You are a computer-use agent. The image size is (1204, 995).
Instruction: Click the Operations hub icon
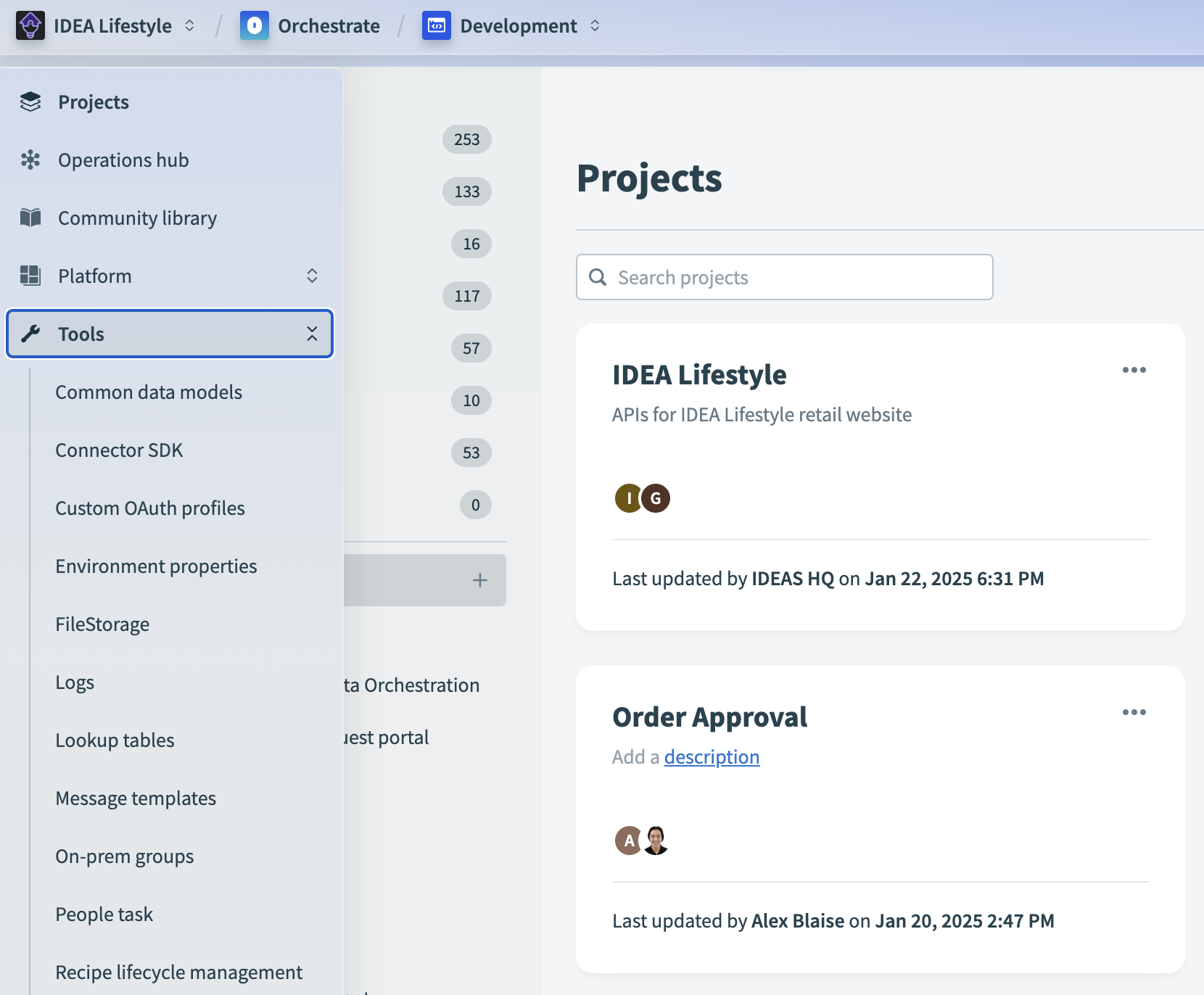coord(30,160)
